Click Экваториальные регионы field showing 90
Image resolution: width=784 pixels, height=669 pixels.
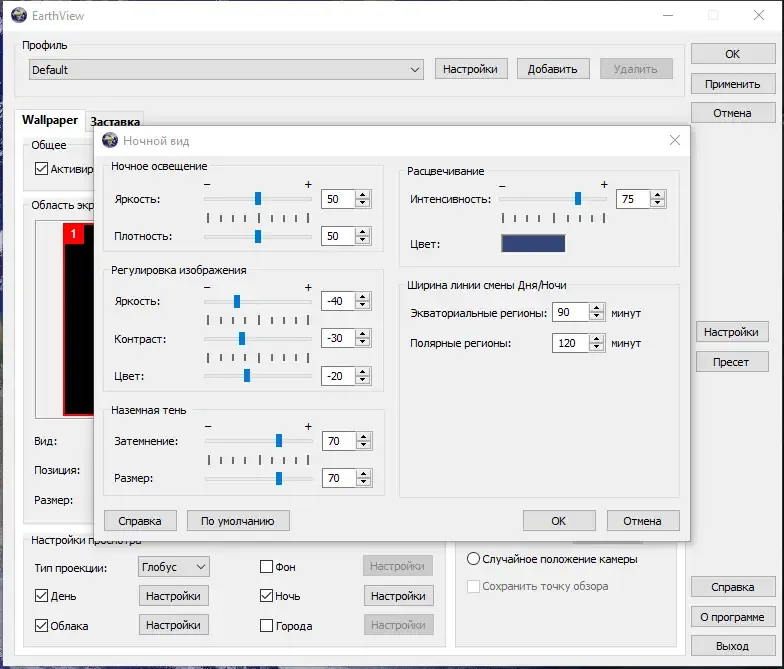click(570, 312)
